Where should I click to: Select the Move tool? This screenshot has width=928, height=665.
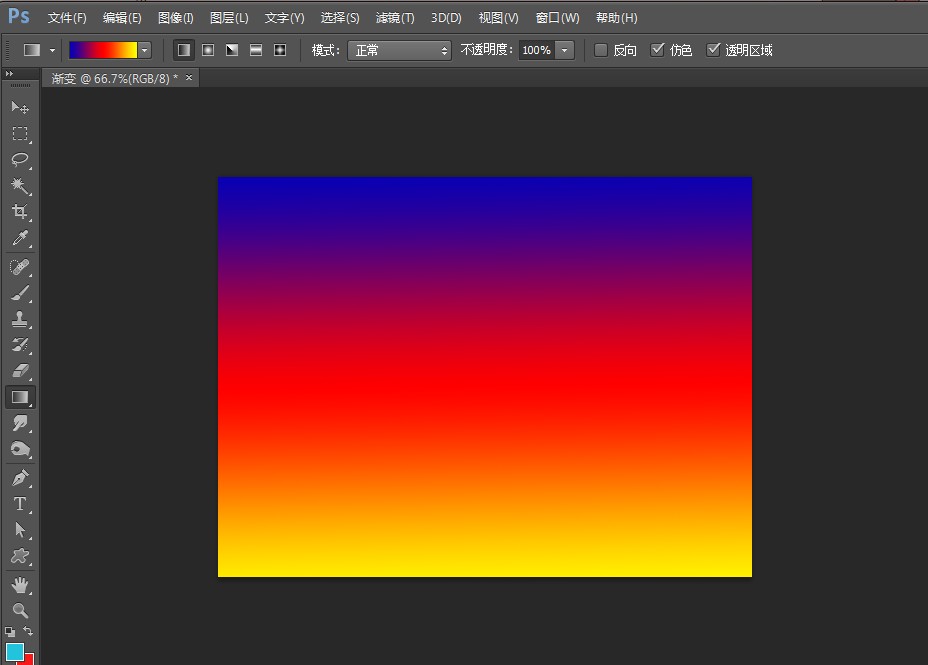(20, 107)
